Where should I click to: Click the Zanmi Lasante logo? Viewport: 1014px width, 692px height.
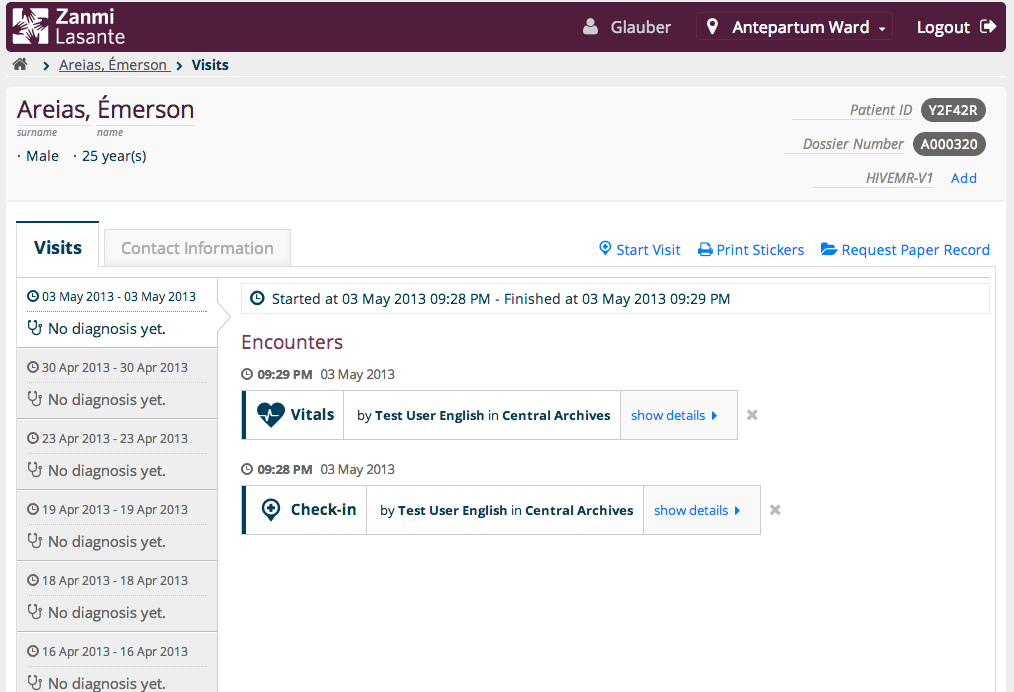tap(70, 27)
